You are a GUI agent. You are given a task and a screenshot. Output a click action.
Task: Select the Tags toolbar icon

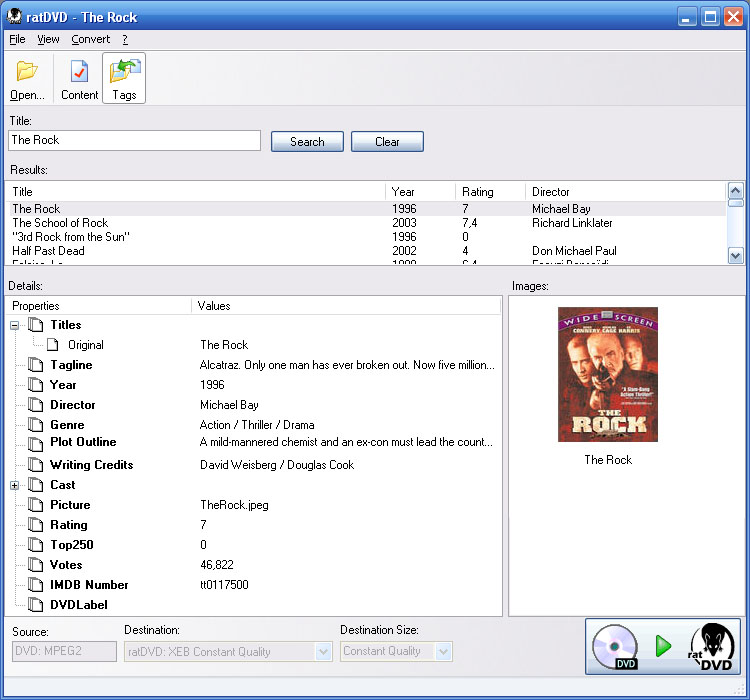pos(124,72)
